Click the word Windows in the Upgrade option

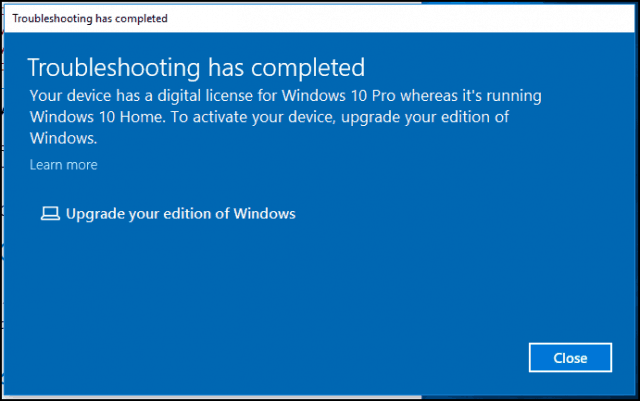(264, 213)
